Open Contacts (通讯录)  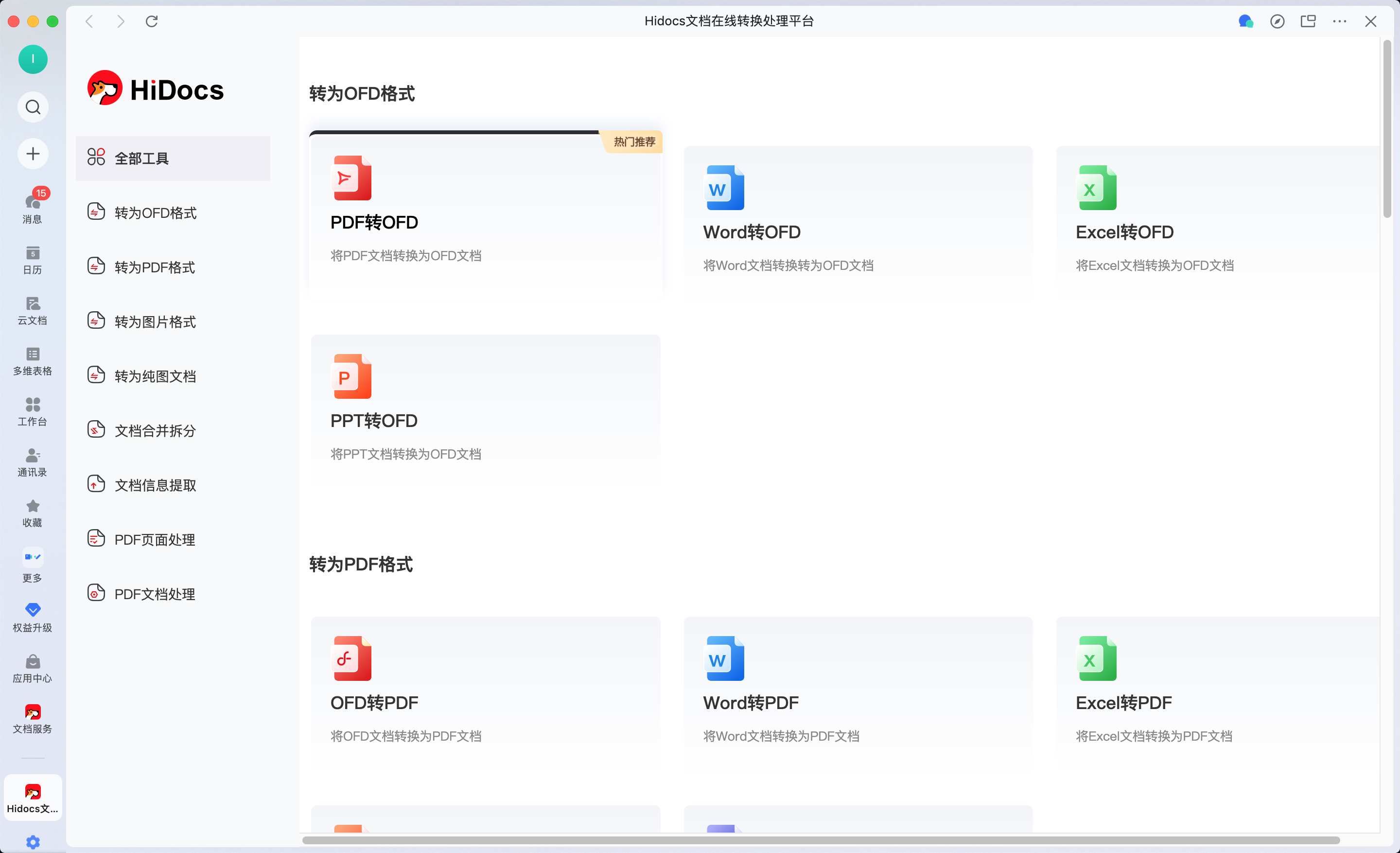click(x=33, y=462)
